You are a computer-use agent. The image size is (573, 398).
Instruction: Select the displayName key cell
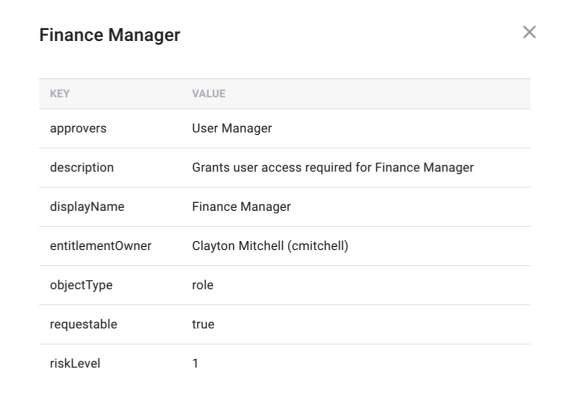[x=87, y=206]
